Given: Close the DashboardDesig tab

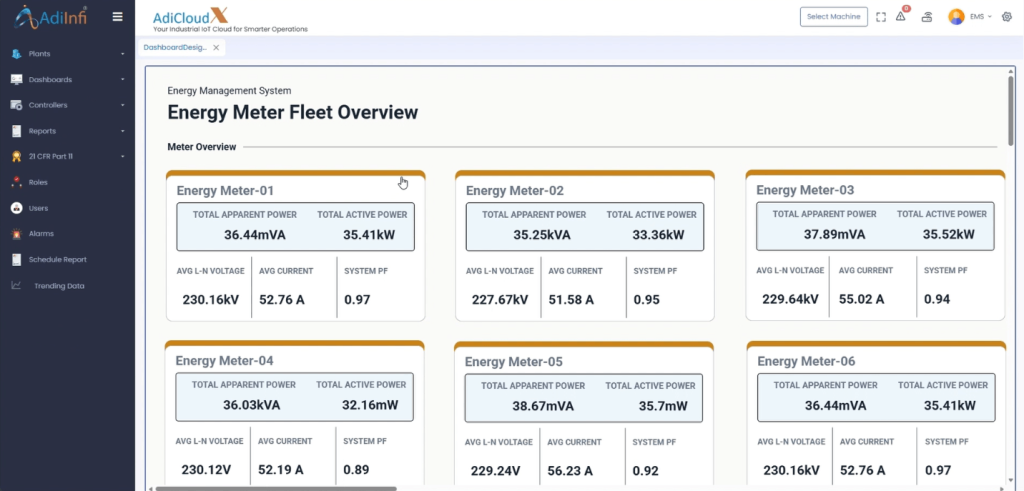Looking at the screenshot, I should click(216, 48).
